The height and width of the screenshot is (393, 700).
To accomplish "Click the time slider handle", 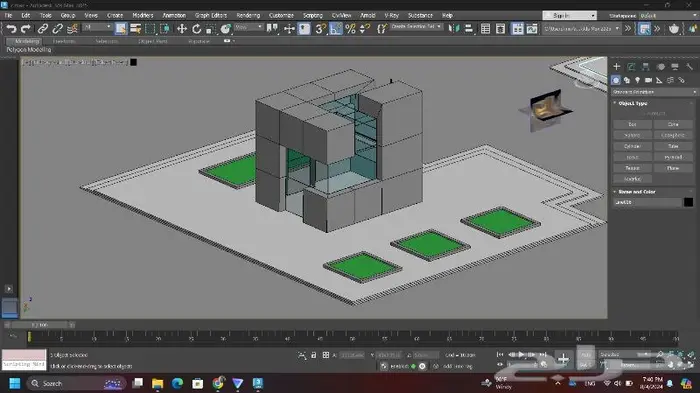I will [x=40, y=325].
